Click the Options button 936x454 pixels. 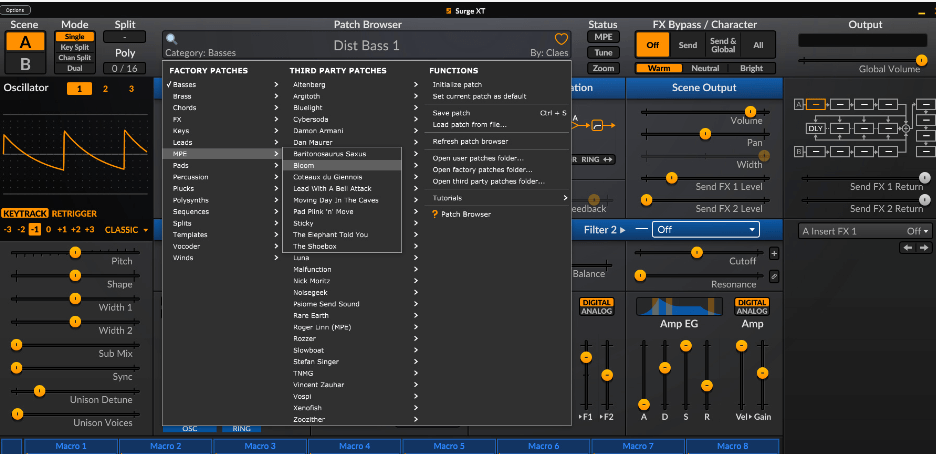pyautogui.click(x=17, y=9)
